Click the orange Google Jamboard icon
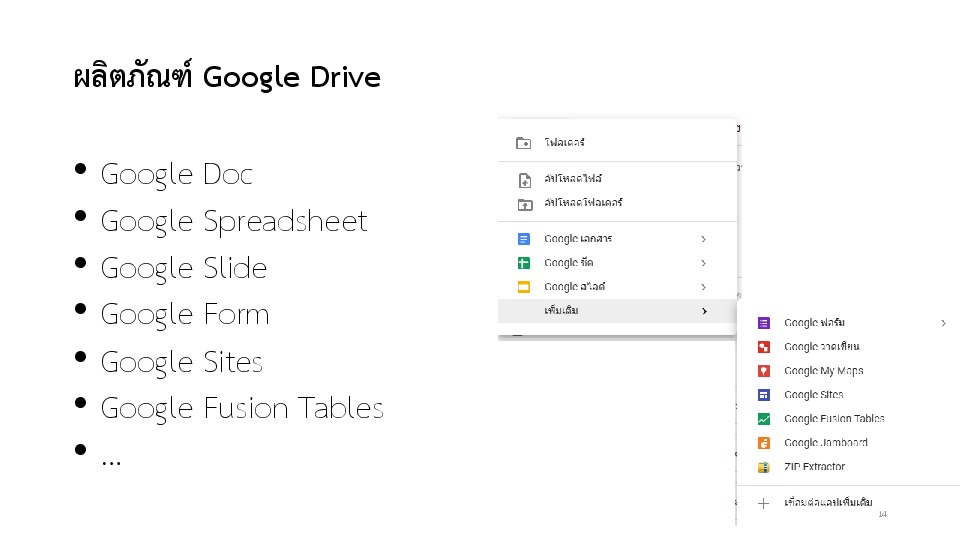The height and width of the screenshot is (540, 960). point(763,443)
